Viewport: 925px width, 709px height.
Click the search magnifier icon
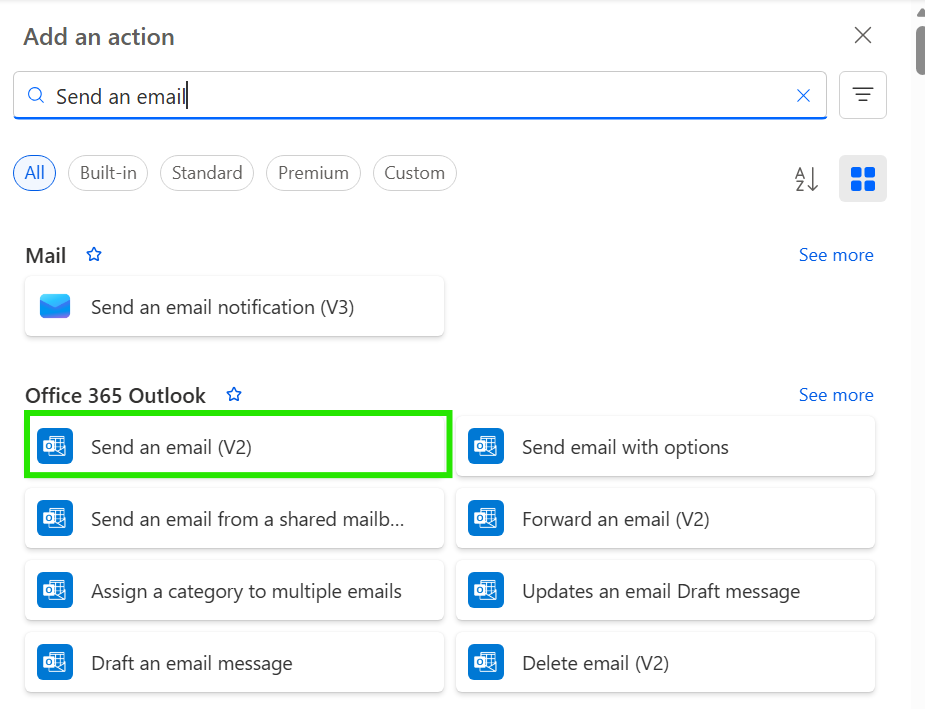tap(36, 96)
